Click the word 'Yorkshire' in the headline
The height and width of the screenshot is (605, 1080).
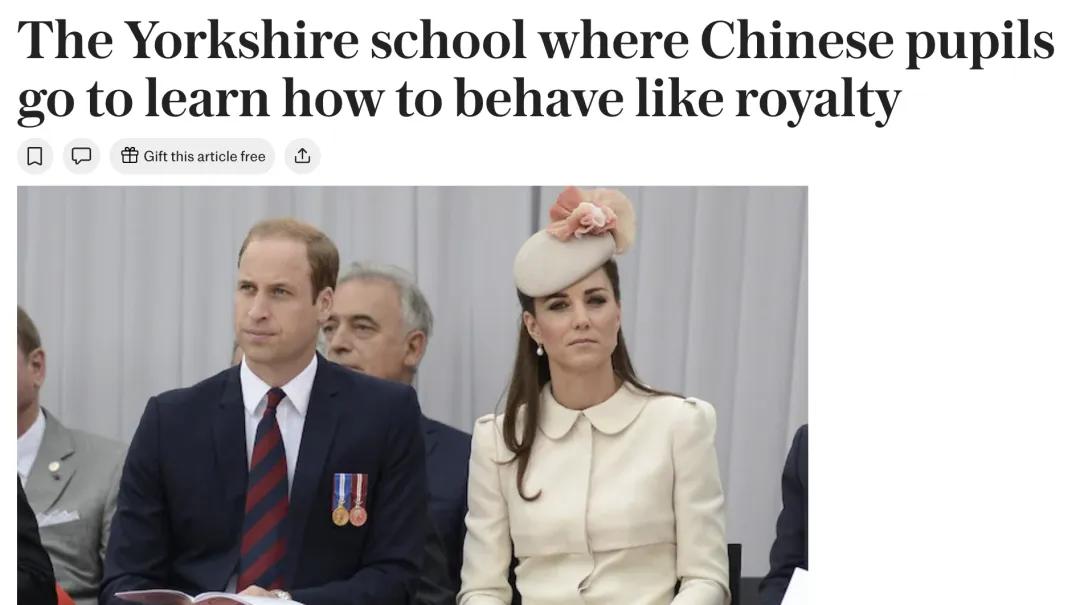tap(241, 40)
